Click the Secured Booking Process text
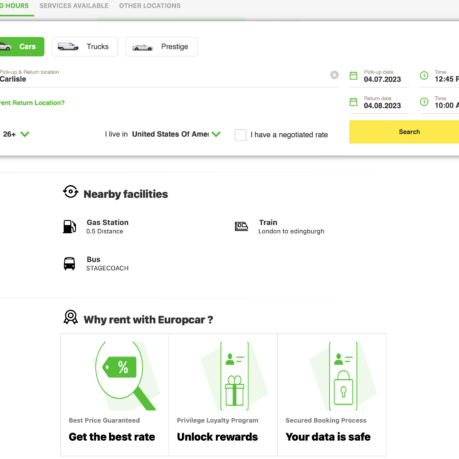459x459 pixels. coord(326,421)
